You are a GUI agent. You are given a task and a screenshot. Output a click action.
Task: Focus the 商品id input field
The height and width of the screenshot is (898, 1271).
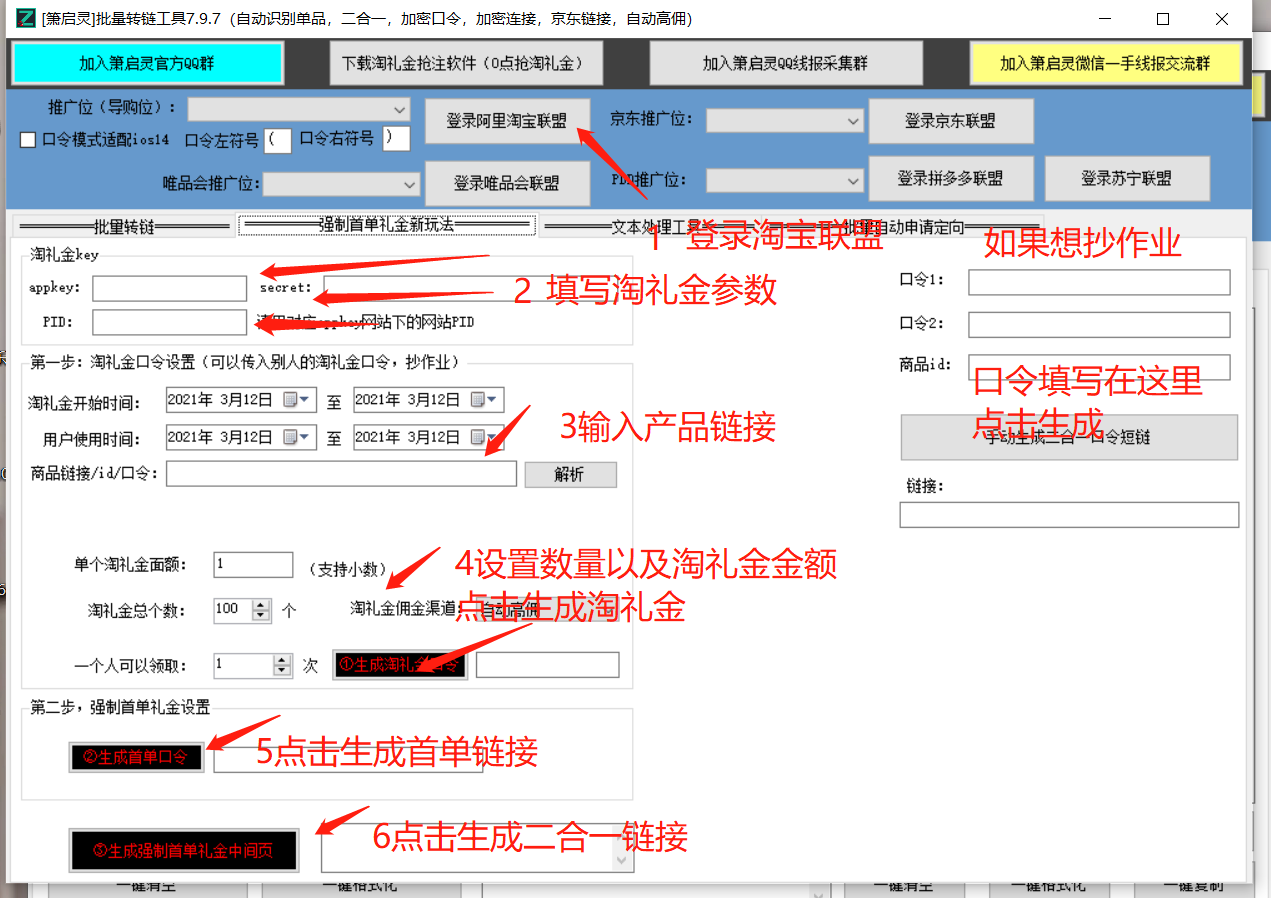tap(1099, 367)
